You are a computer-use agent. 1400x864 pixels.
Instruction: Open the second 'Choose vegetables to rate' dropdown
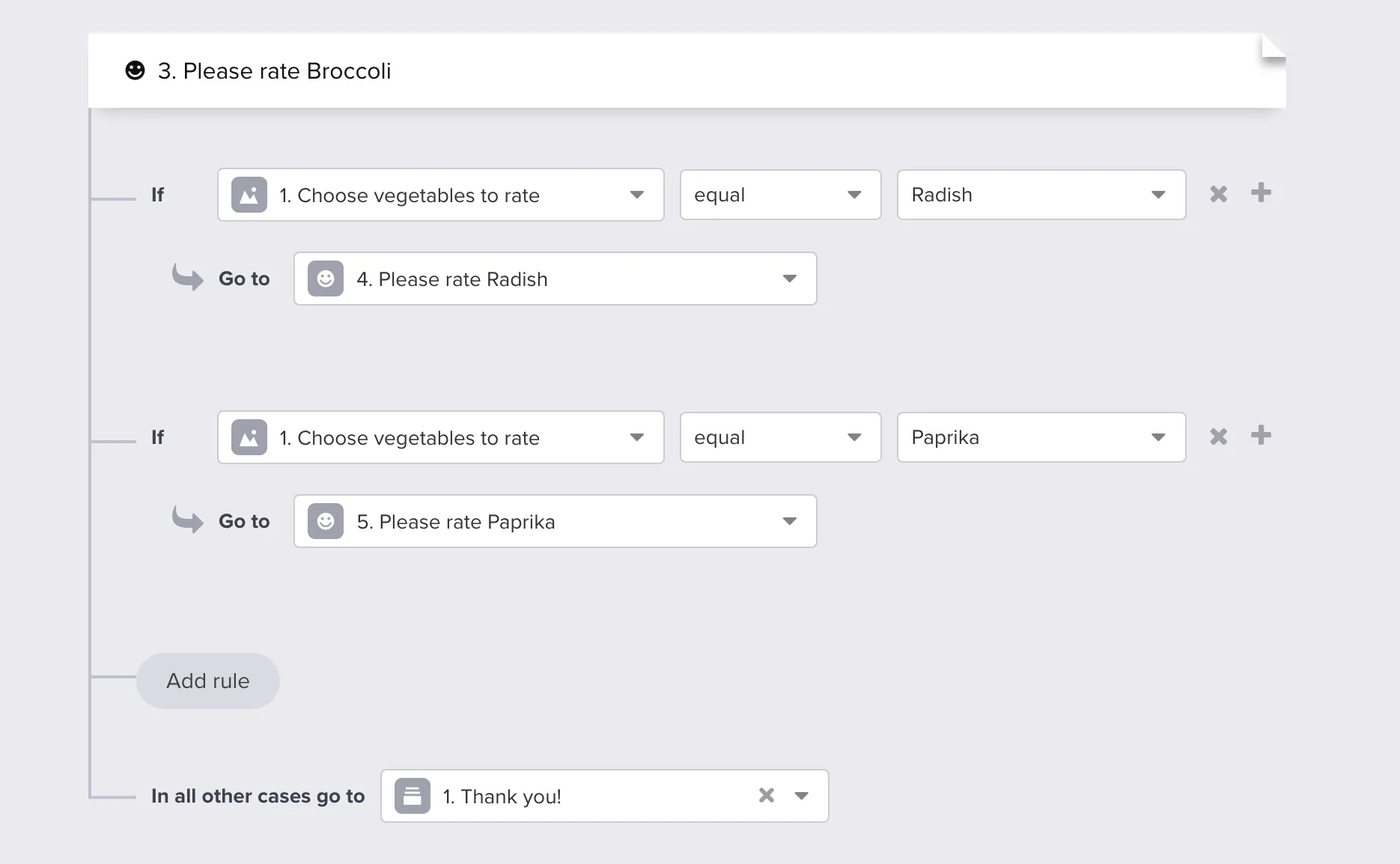[636, 438]
